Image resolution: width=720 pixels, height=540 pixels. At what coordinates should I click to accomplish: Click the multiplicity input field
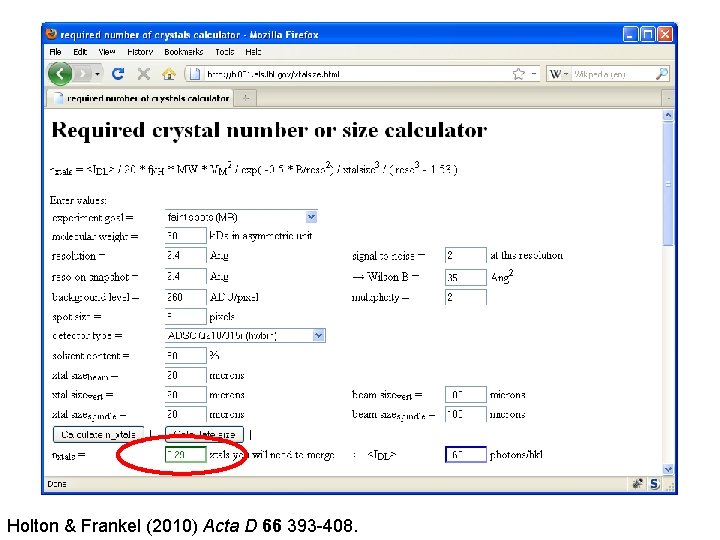[466, 297]
